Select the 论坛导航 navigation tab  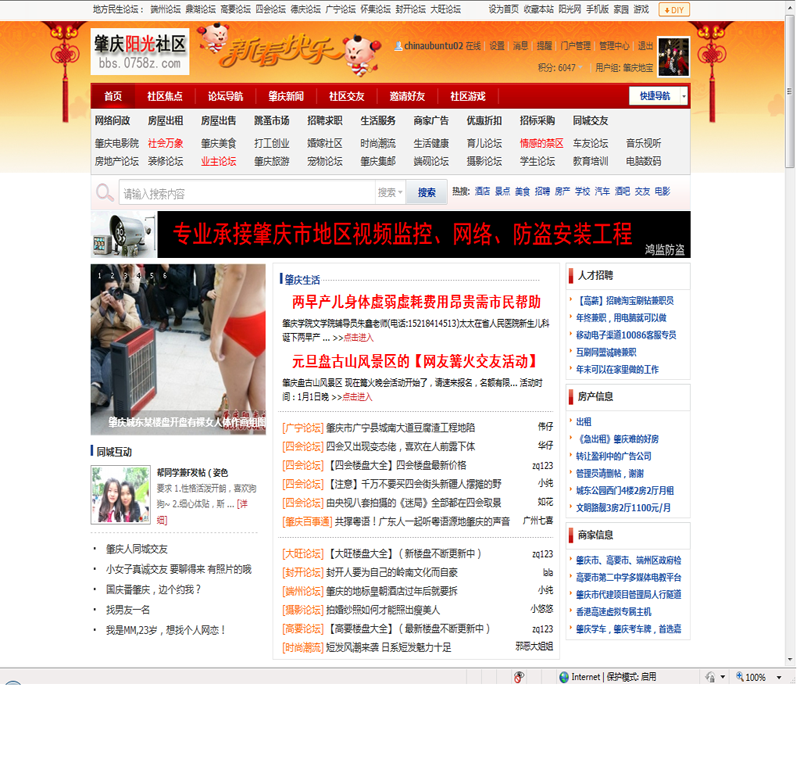point(225,96)
